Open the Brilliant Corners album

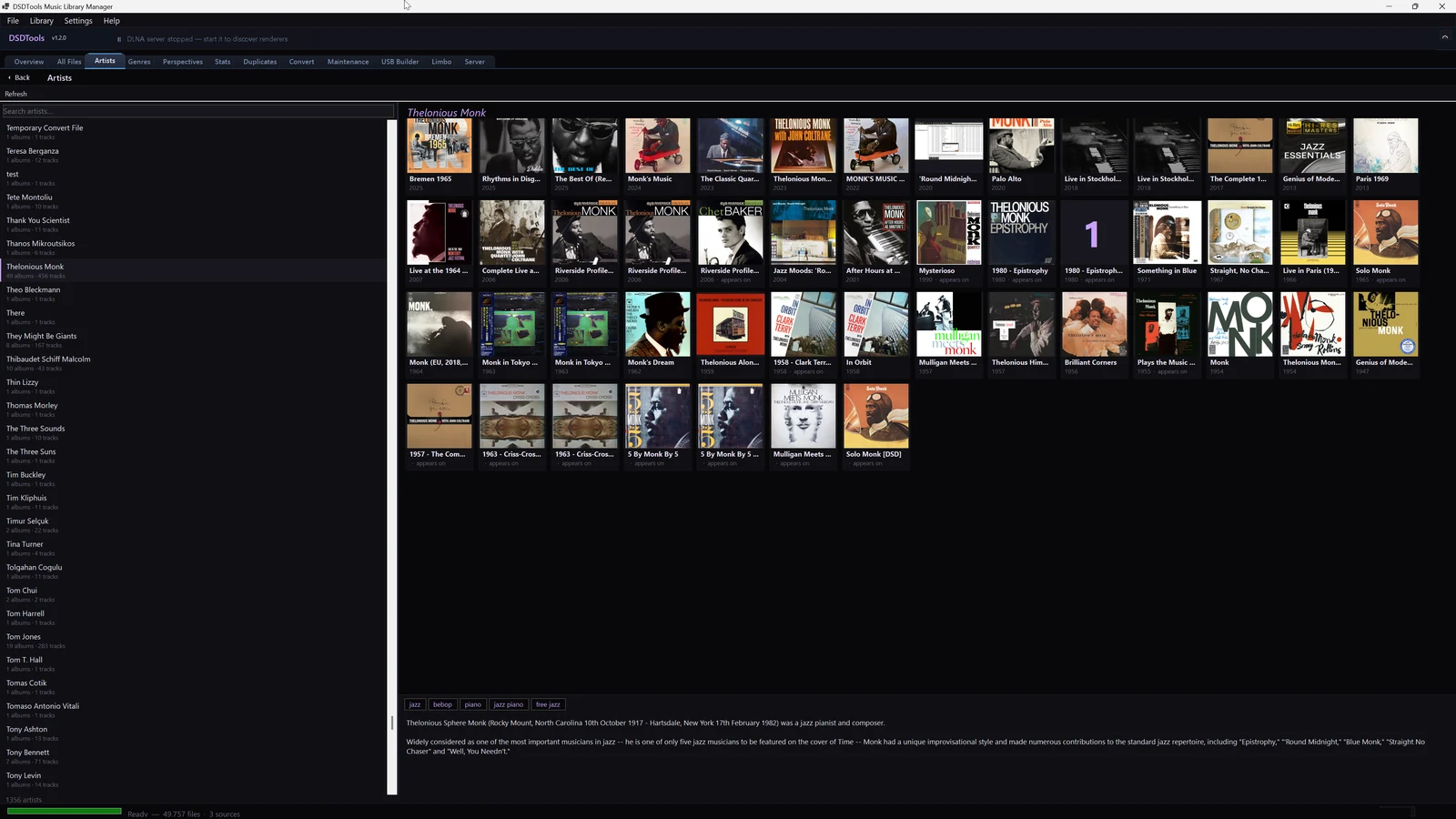coord(1095,334)
